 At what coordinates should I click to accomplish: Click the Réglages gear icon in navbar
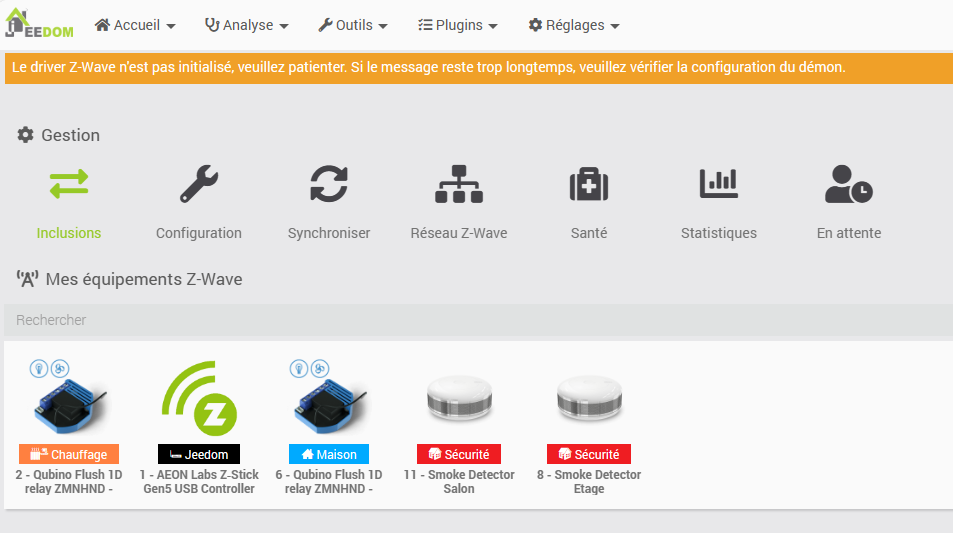(x=535, y=25)
